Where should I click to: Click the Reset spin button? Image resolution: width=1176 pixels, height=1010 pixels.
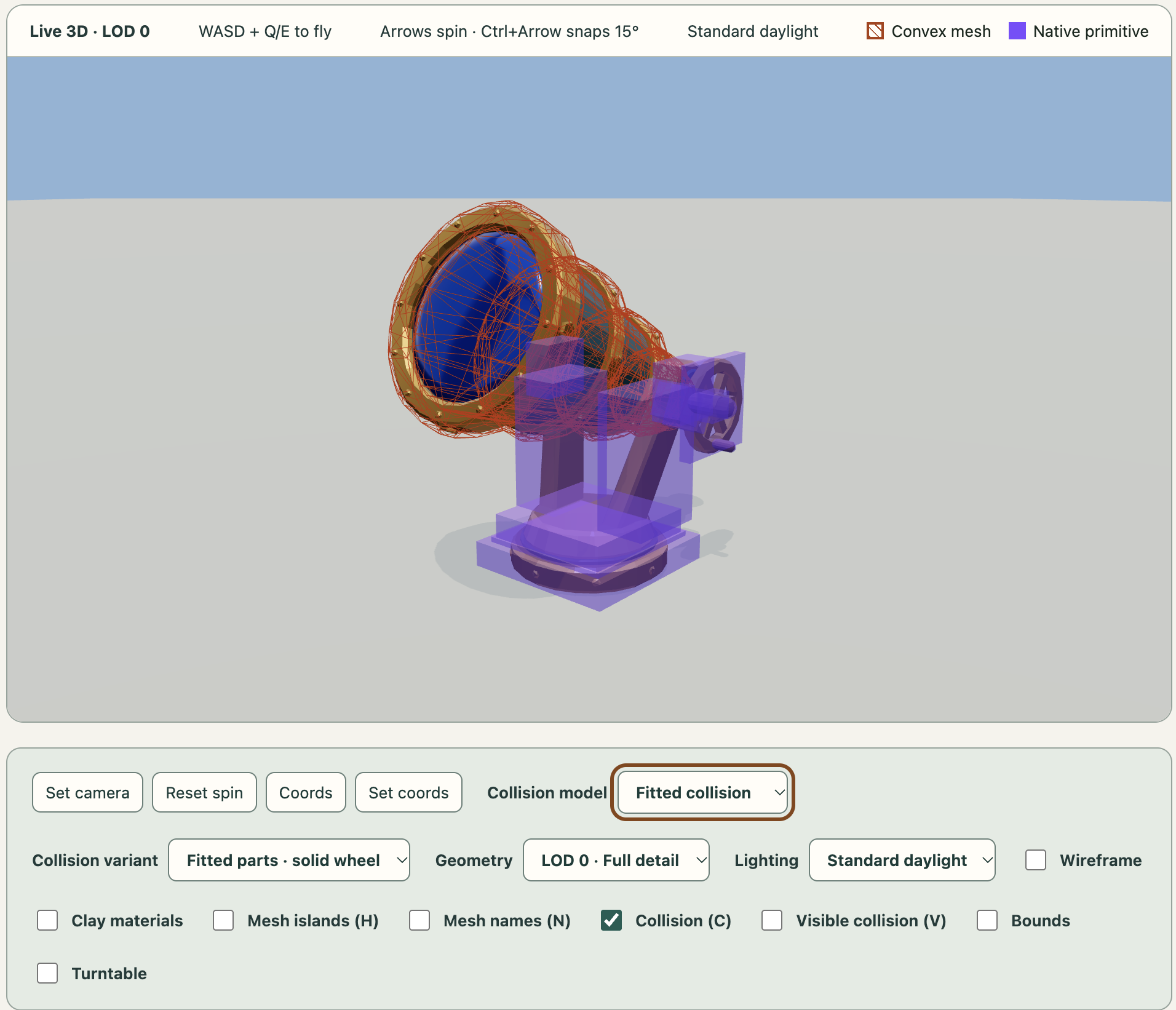204,792
